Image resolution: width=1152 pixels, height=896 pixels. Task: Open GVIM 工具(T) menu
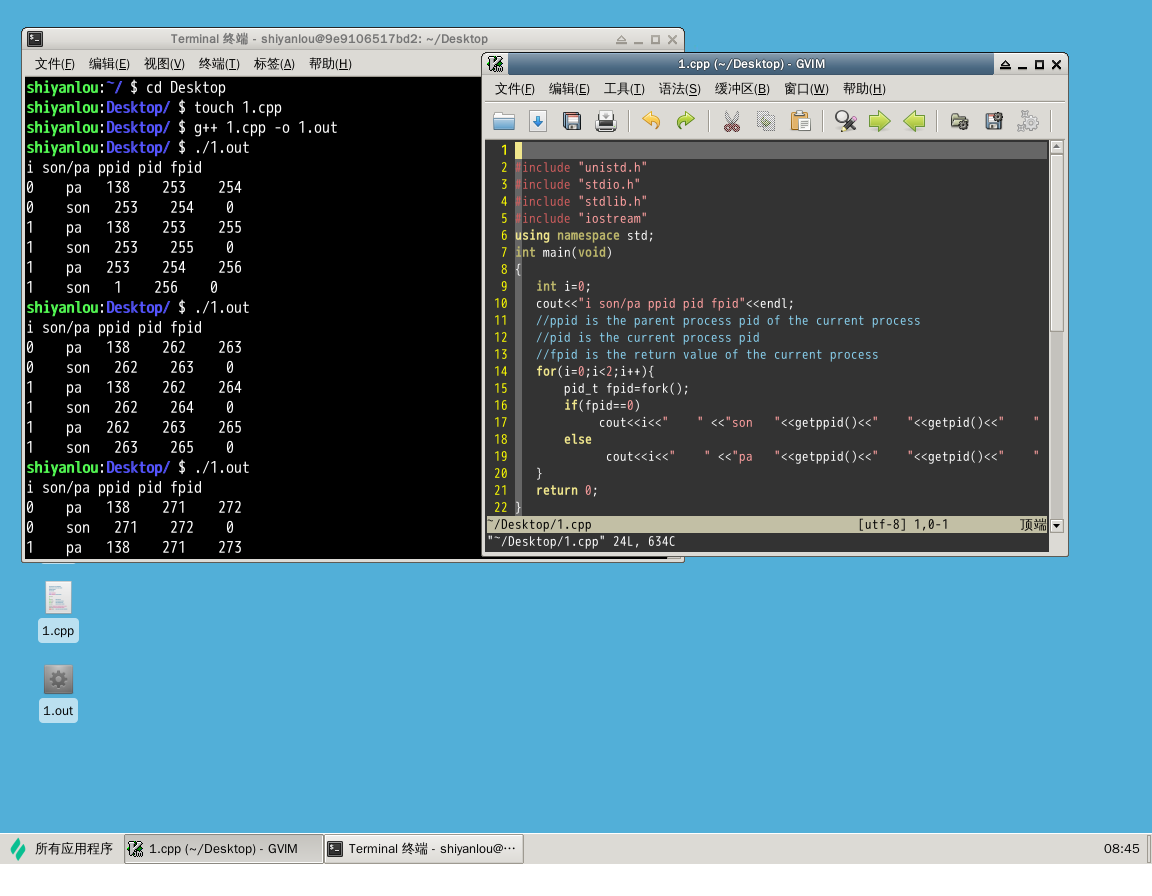(x=624, y=89)
